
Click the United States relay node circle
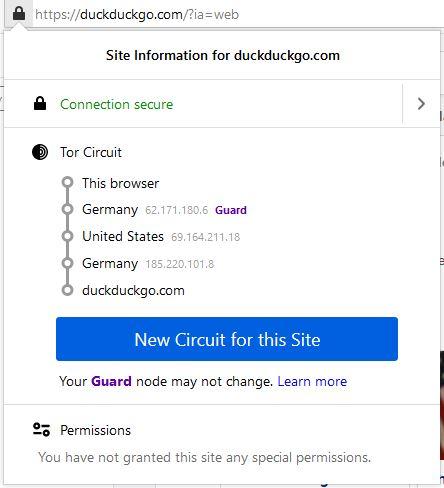click(67, 236)
